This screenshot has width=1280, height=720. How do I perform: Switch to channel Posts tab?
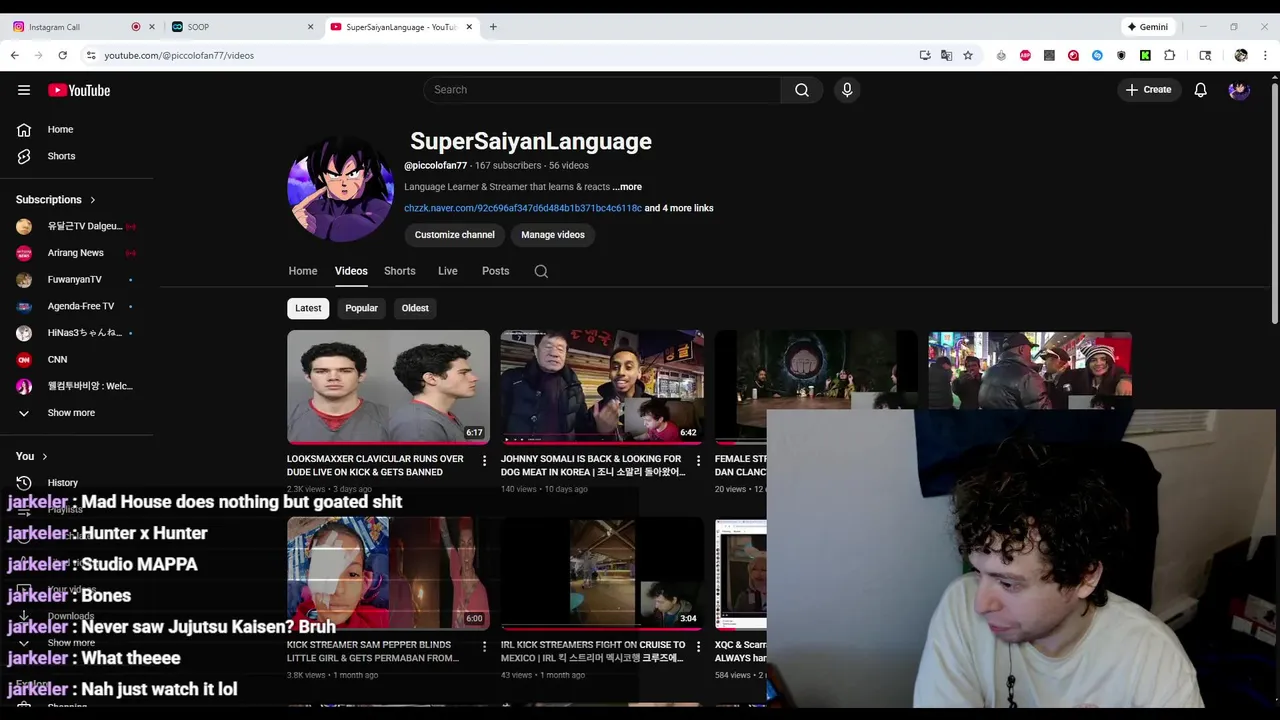coord(495,271)
